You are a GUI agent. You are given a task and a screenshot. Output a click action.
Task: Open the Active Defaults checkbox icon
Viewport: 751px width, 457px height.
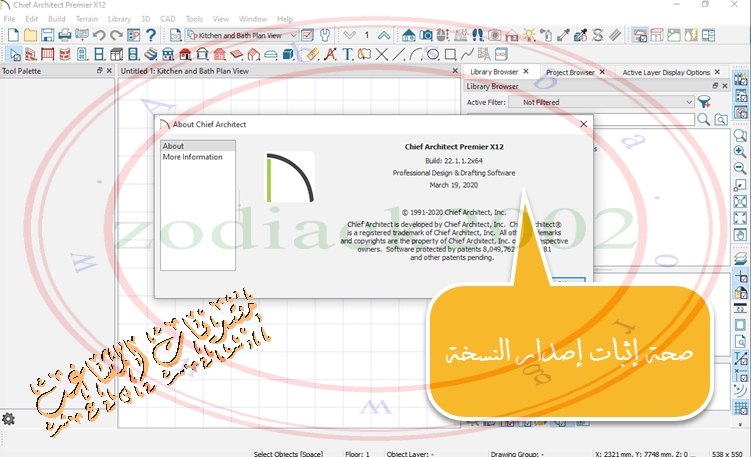coord(307,35)
